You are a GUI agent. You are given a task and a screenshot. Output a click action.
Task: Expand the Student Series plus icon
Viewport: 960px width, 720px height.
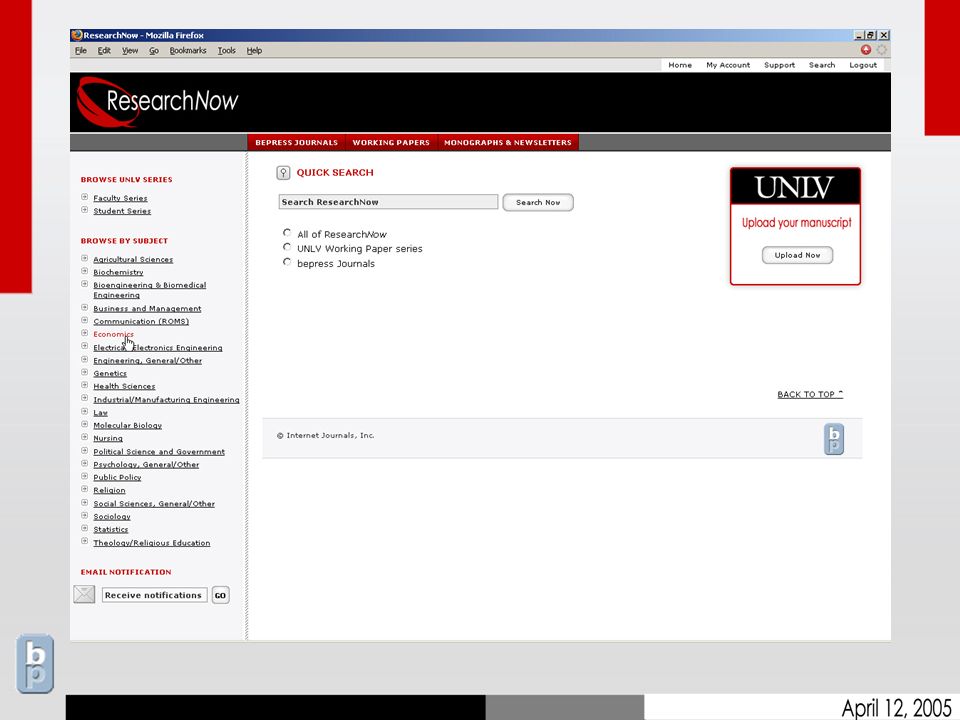(x=84, y=210)
